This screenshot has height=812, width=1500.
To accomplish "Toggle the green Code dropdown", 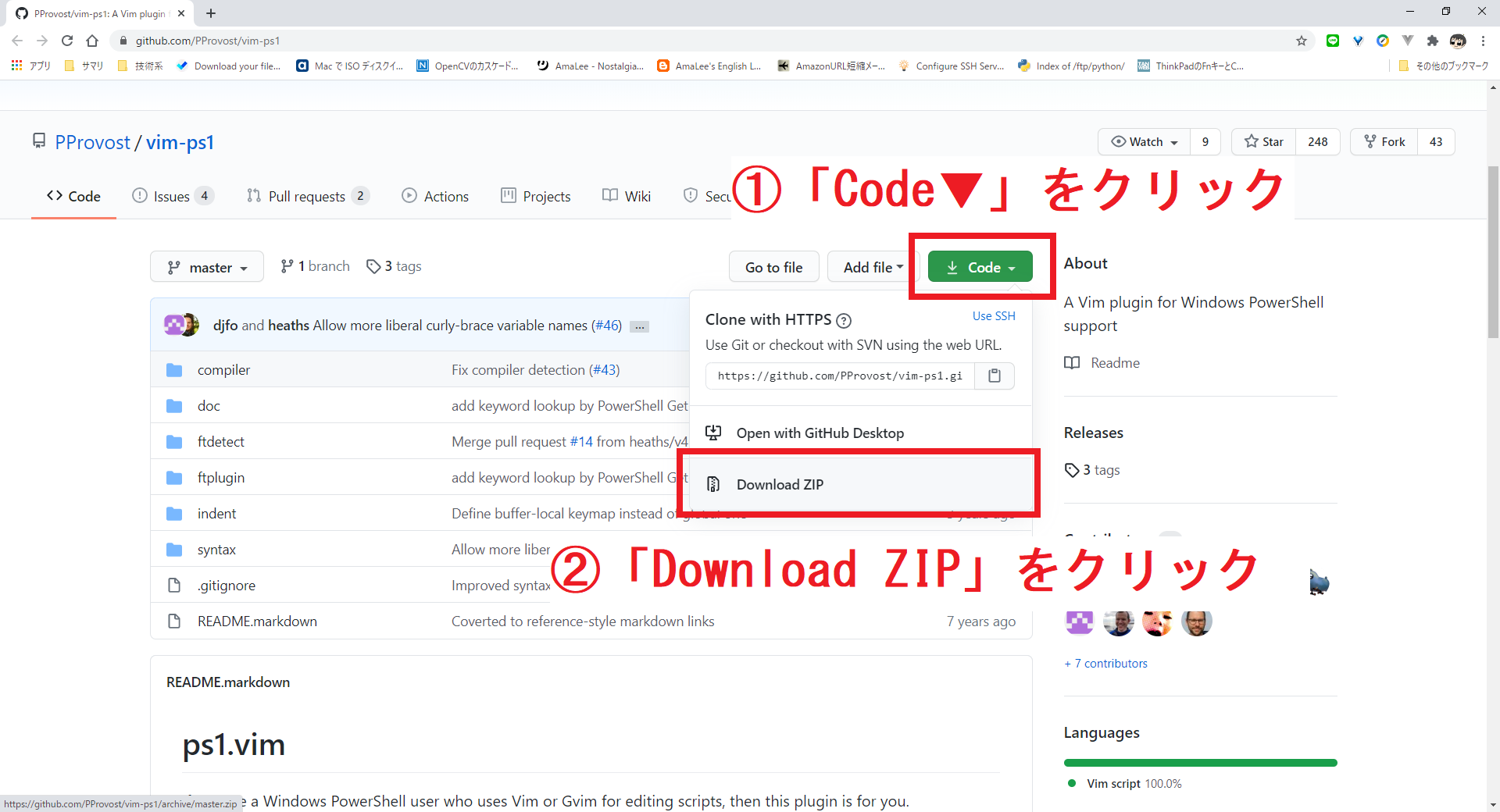I will [980, 267].
